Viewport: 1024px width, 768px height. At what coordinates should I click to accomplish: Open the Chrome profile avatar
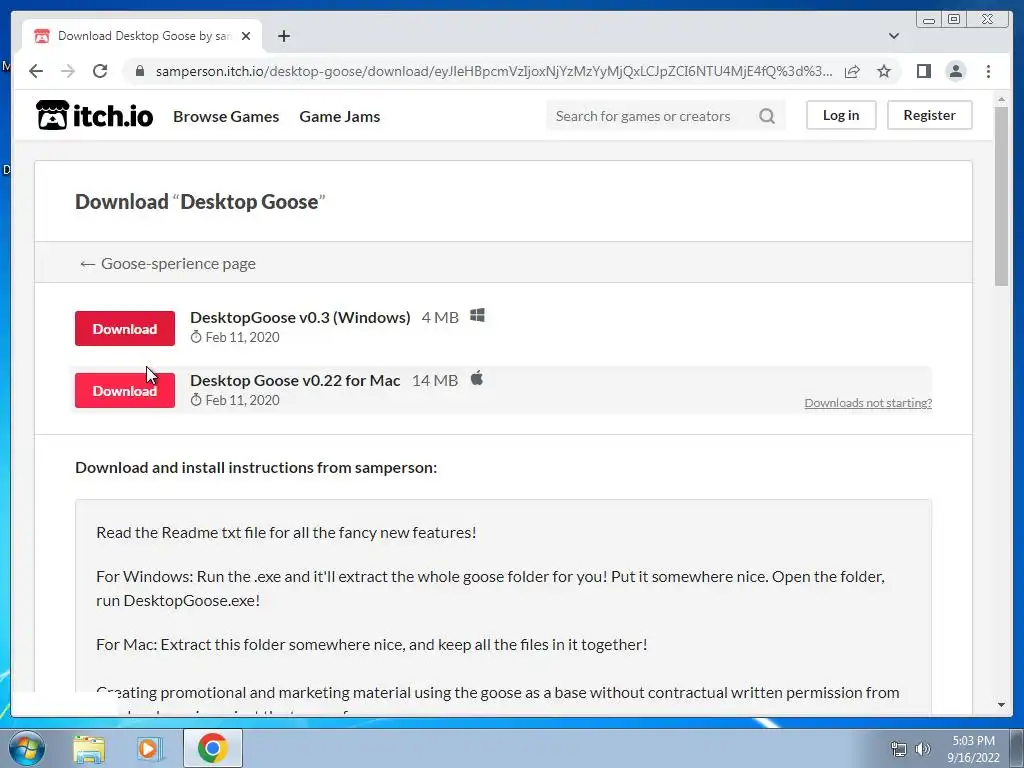(x=955, y=71)
